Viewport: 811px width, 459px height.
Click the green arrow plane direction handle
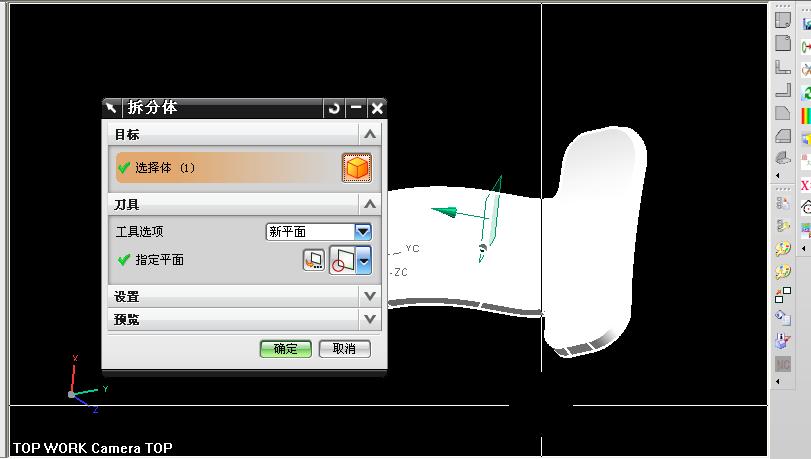pyautogui.click(x=445, y=211)
